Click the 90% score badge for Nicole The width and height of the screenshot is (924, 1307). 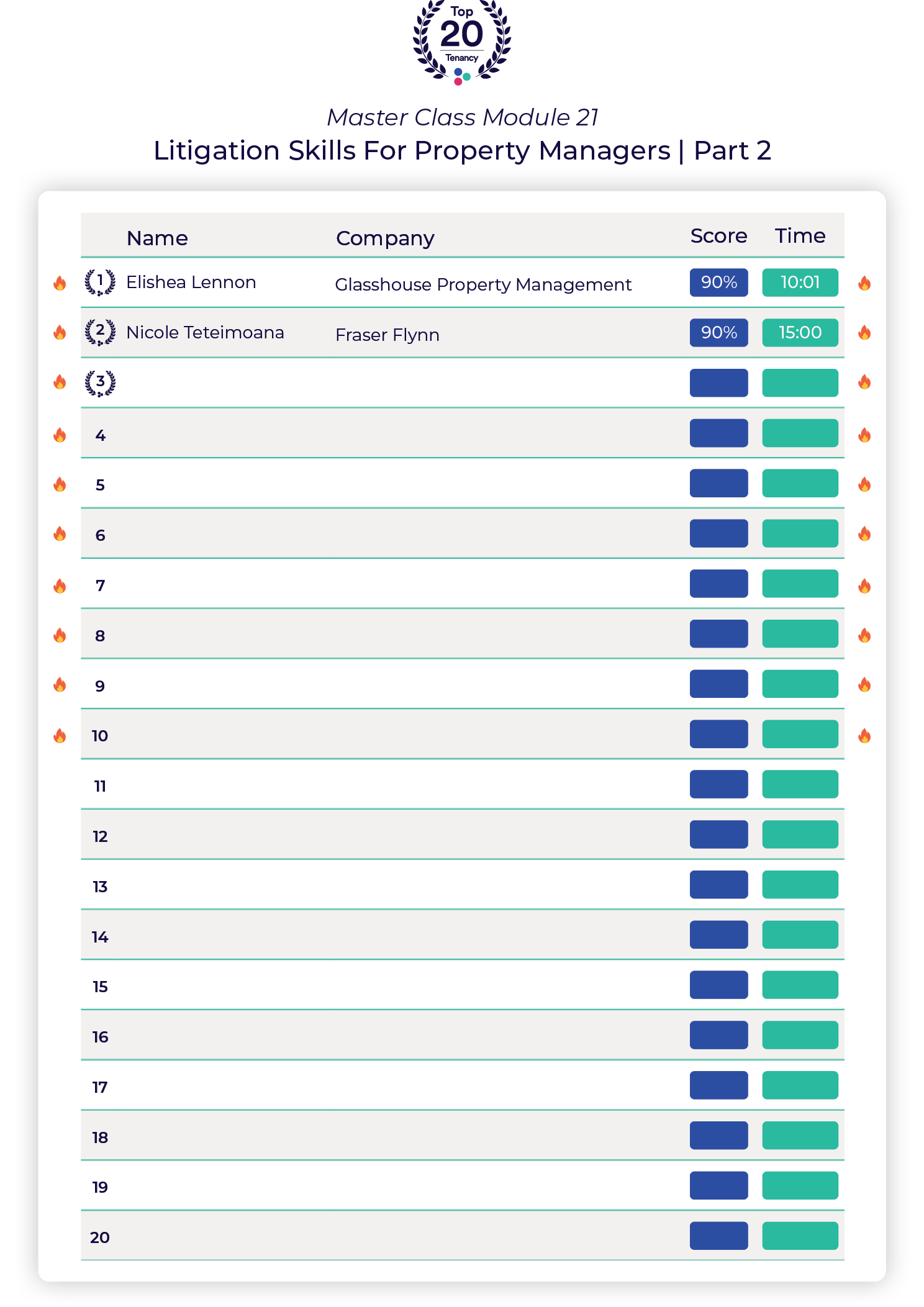[x=718, y=332]
